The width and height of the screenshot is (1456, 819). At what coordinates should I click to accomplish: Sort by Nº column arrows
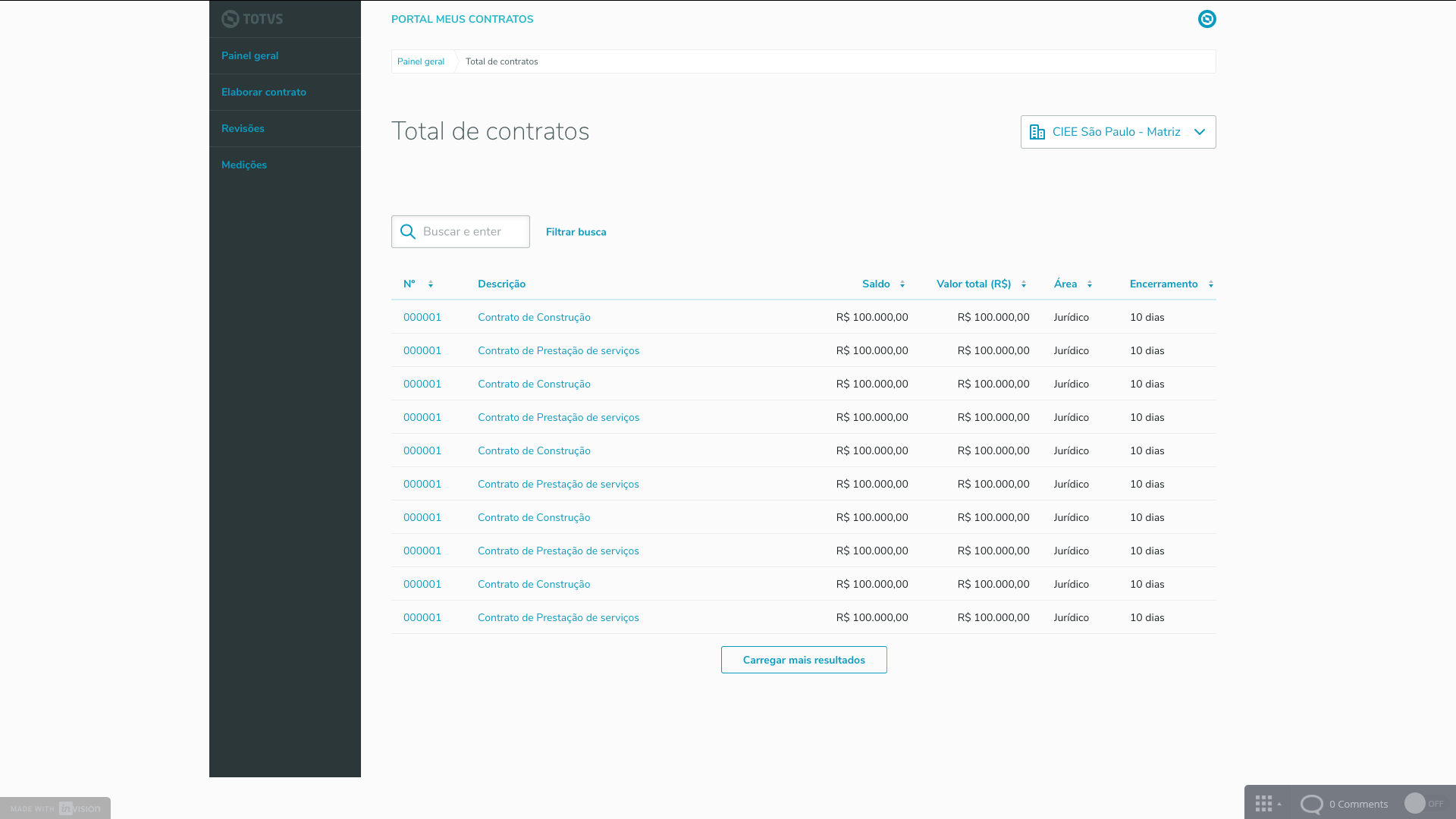click(x=431, y=284)
